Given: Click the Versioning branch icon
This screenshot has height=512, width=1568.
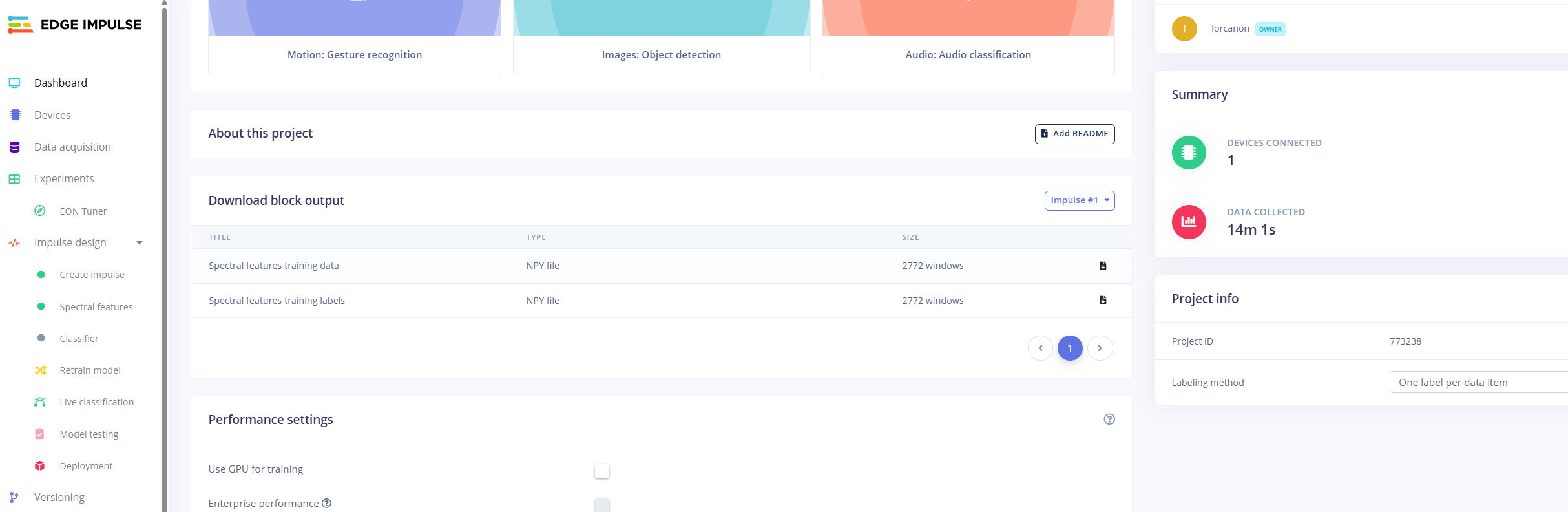Looking at the screenshot, I should click(x=14, y=497).
